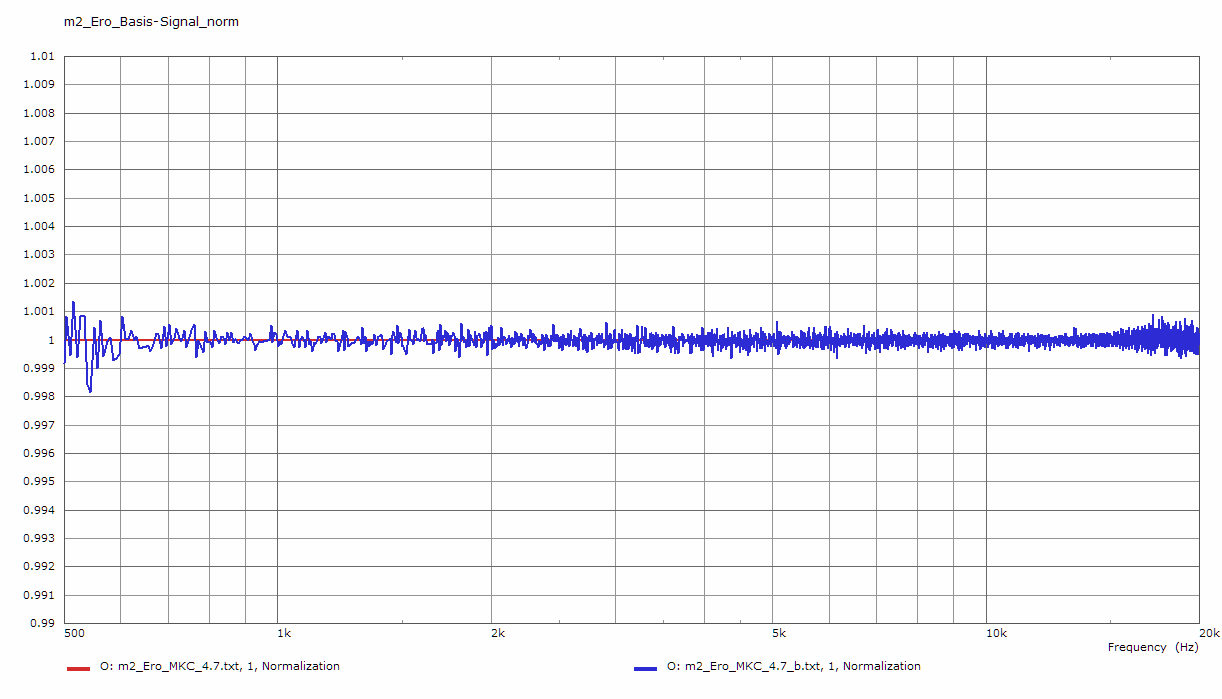Image resolution: width=1222 pixels, height=699 pixels.
Task: Click the 0.999 y-axis tick label
Action: click(x=38, y=368)
